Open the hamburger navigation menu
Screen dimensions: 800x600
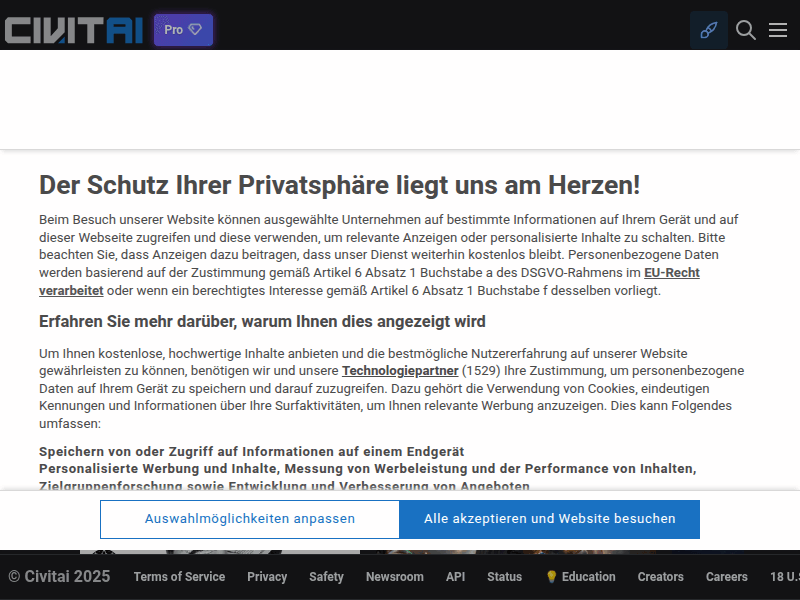tap(778, 30)
